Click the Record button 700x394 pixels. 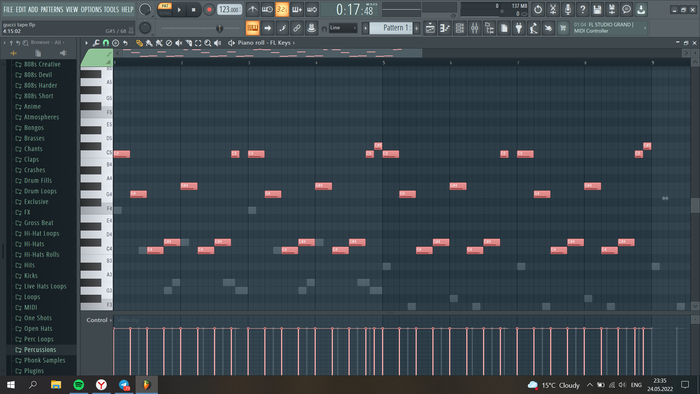tap(208, 9)
